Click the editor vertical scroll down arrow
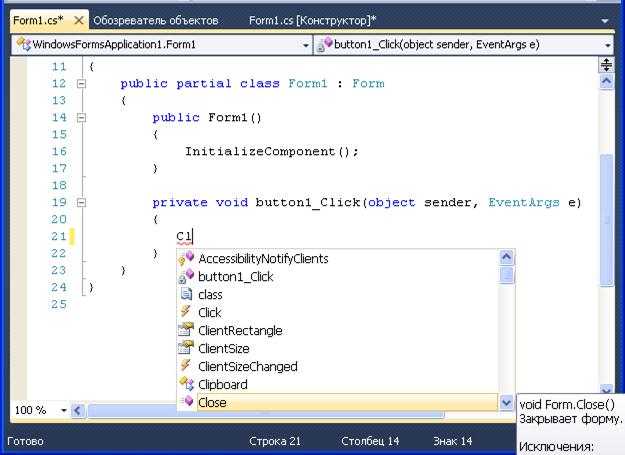The image size is (625, 455). point(606,389)
